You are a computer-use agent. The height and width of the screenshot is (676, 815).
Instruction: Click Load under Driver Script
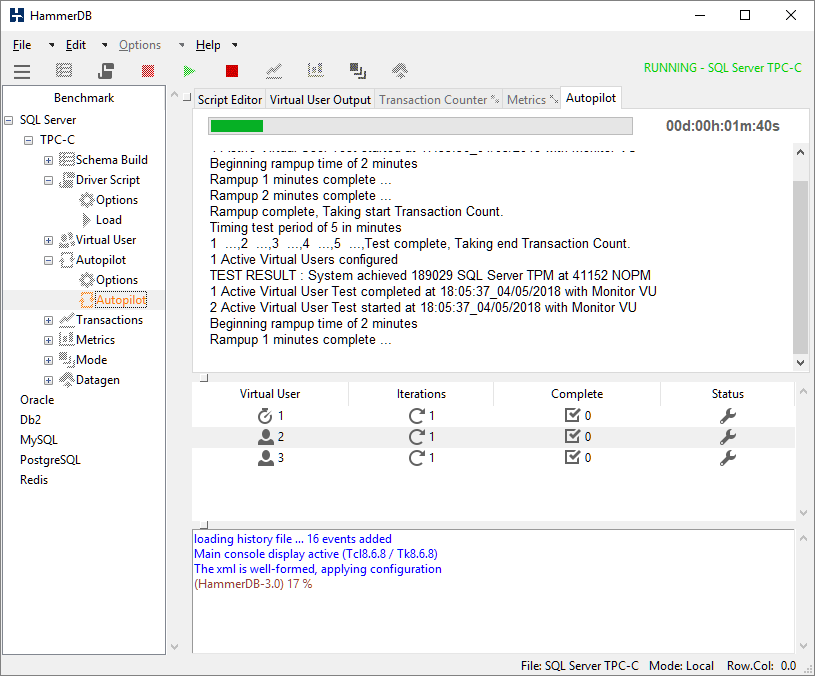coord(109,220)
